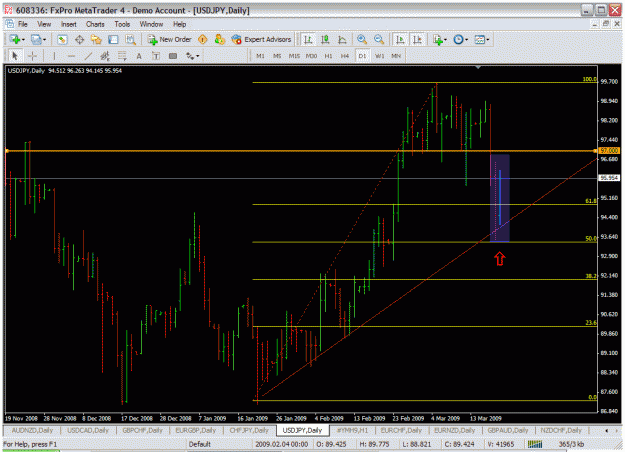Click the New Order button
This screenshot has height=452, width=625.
click(x=170, y=39)
